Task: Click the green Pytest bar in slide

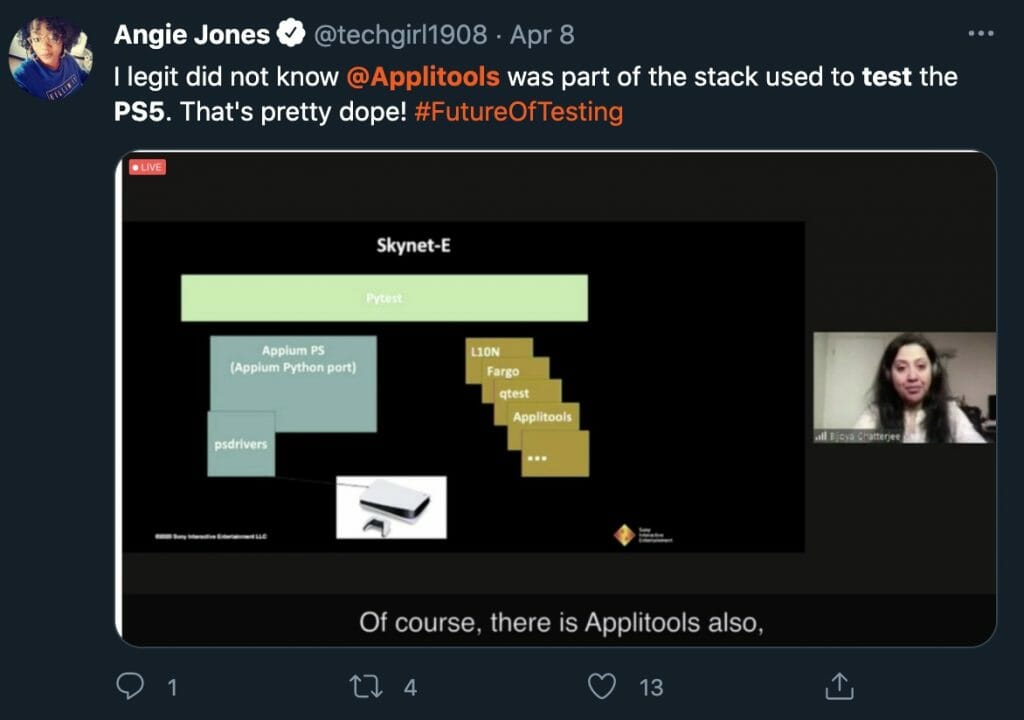Action: coord(384,298)
